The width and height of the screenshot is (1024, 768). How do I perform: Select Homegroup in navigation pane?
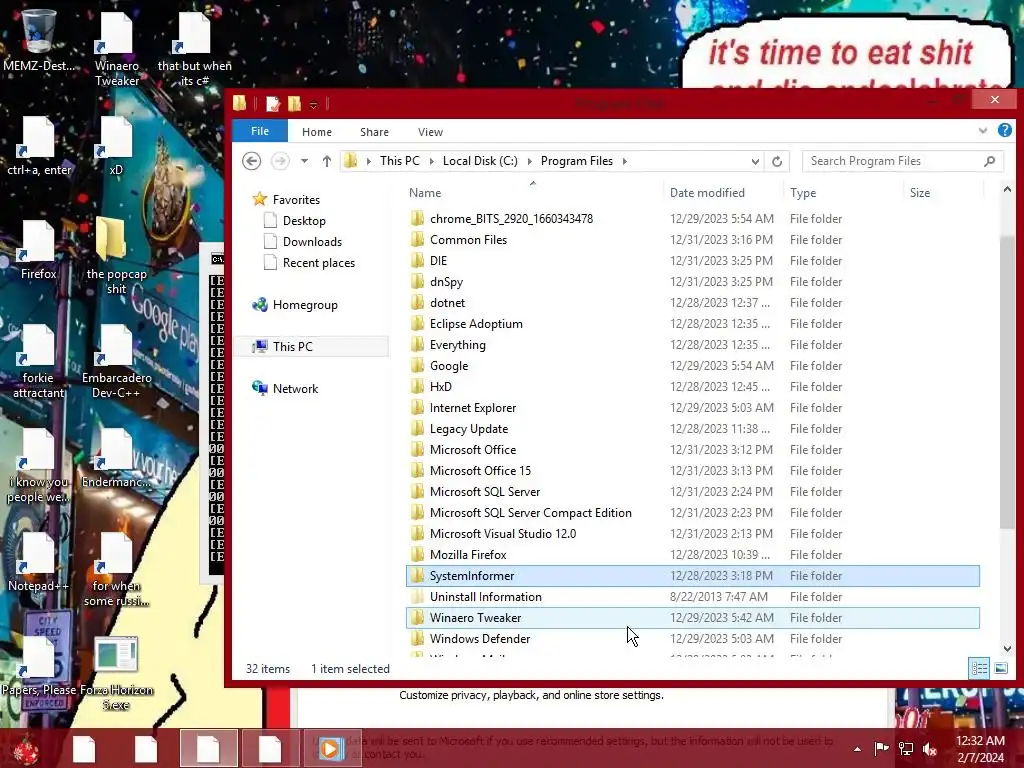click(305, 304)
